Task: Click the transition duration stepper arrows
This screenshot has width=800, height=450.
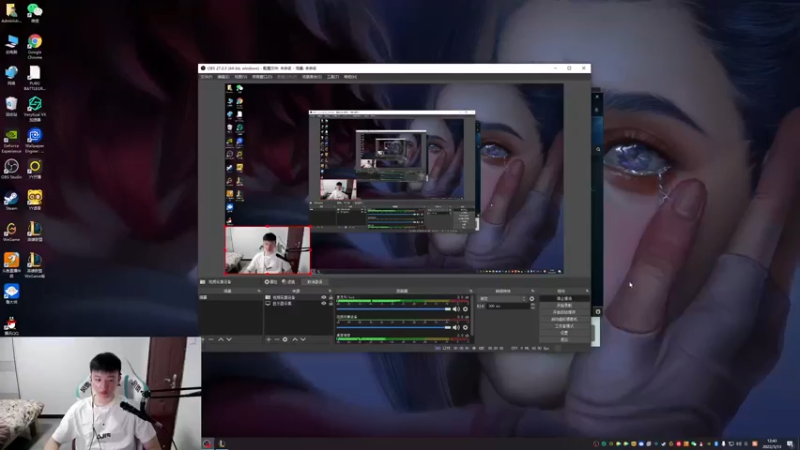Action: point(533,306)
